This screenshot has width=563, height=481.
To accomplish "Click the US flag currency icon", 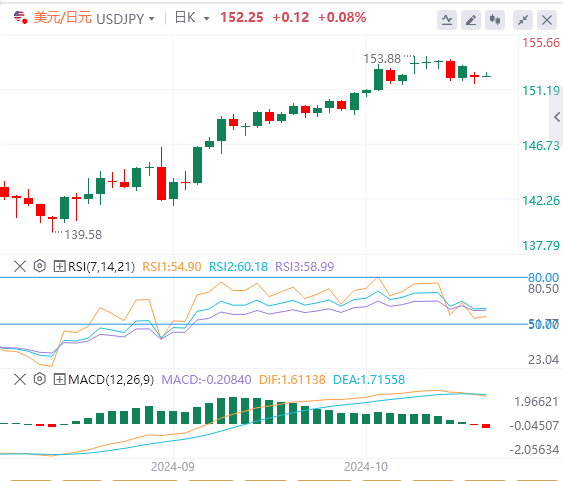I will (20, 17).
